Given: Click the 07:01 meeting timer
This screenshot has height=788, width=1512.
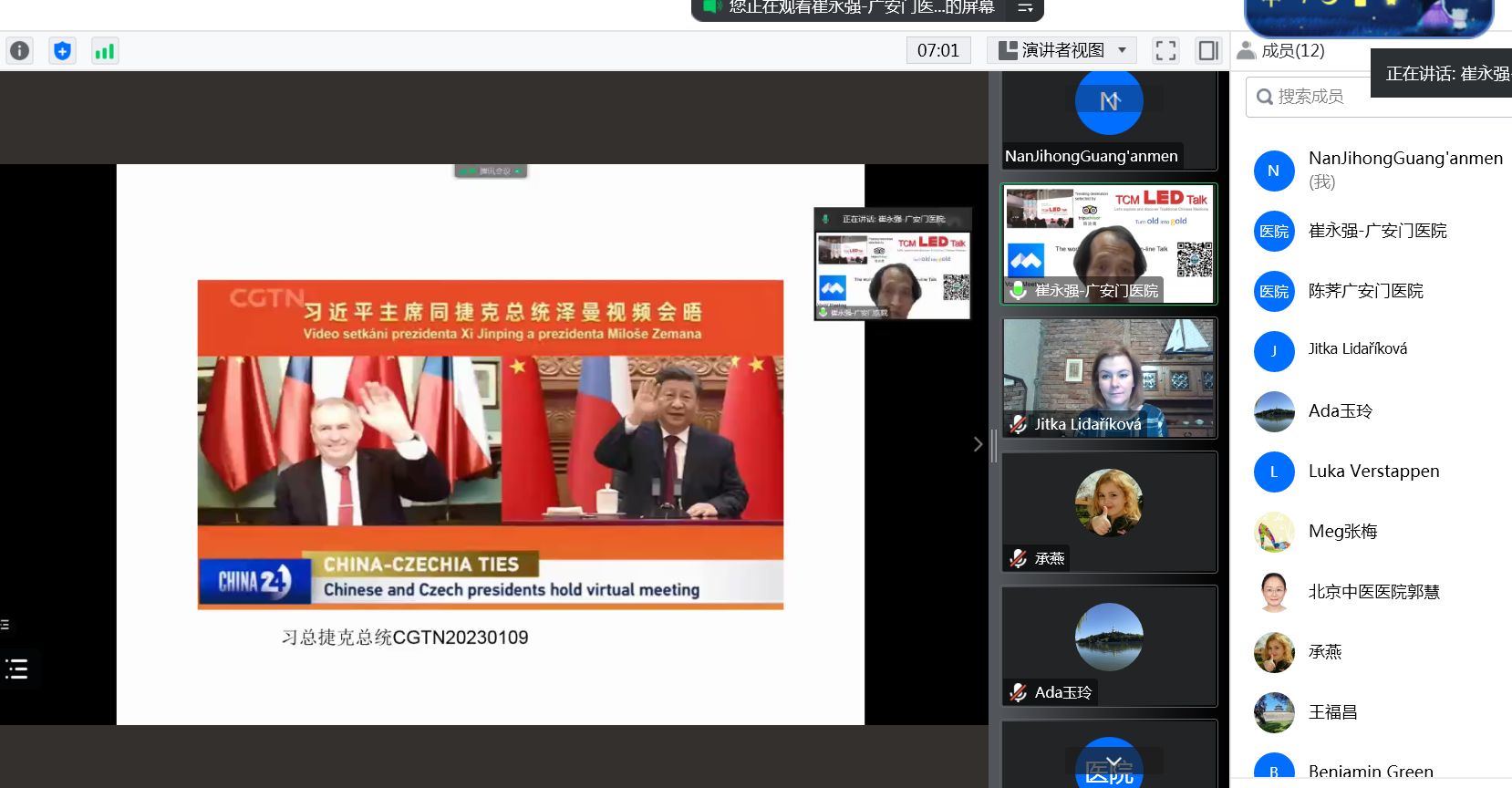Looking at the screenshot, I should 938,50.
